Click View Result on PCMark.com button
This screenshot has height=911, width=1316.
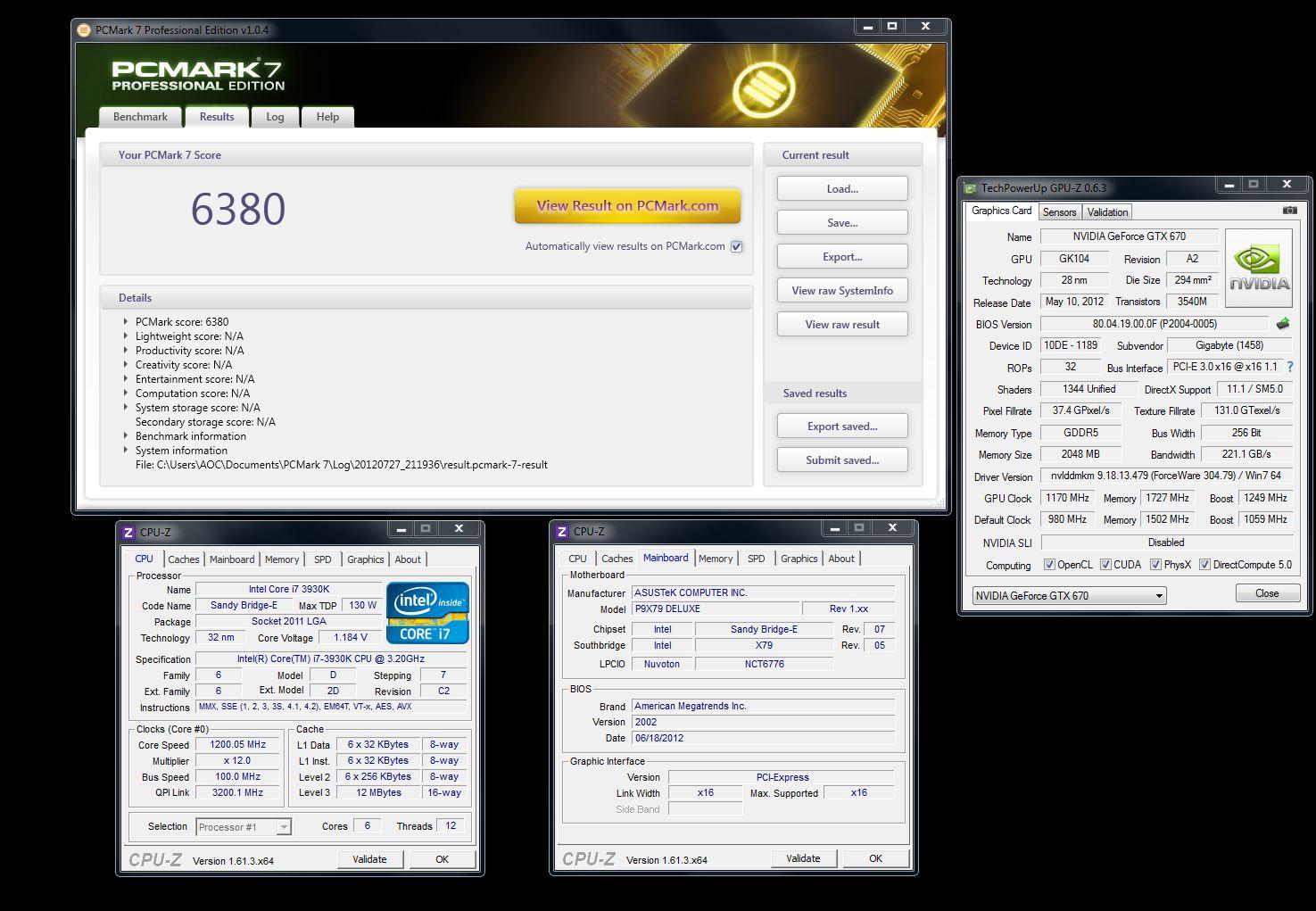point(627,206)
